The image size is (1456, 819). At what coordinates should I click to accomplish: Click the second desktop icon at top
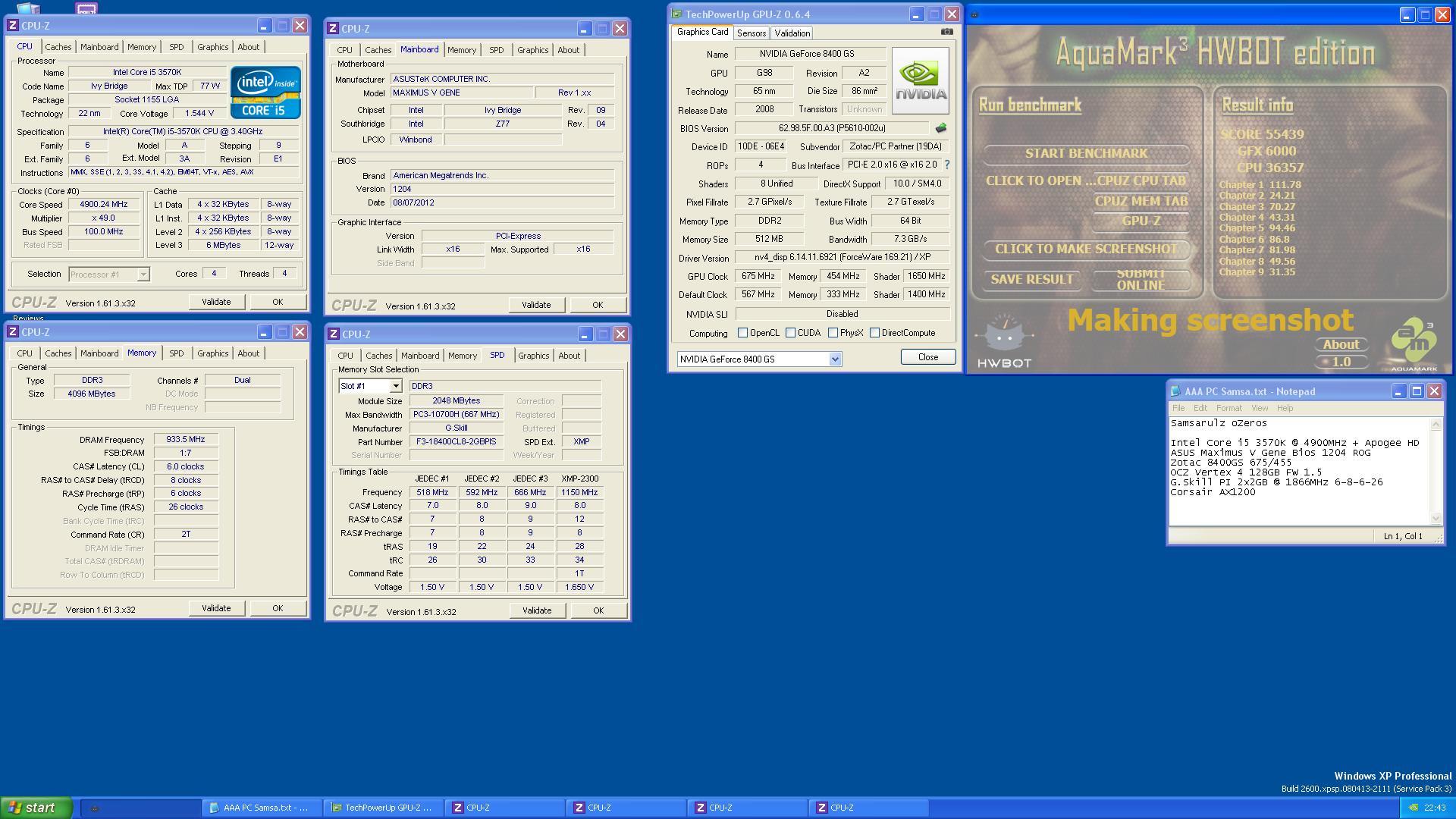[x=86, y=8]
